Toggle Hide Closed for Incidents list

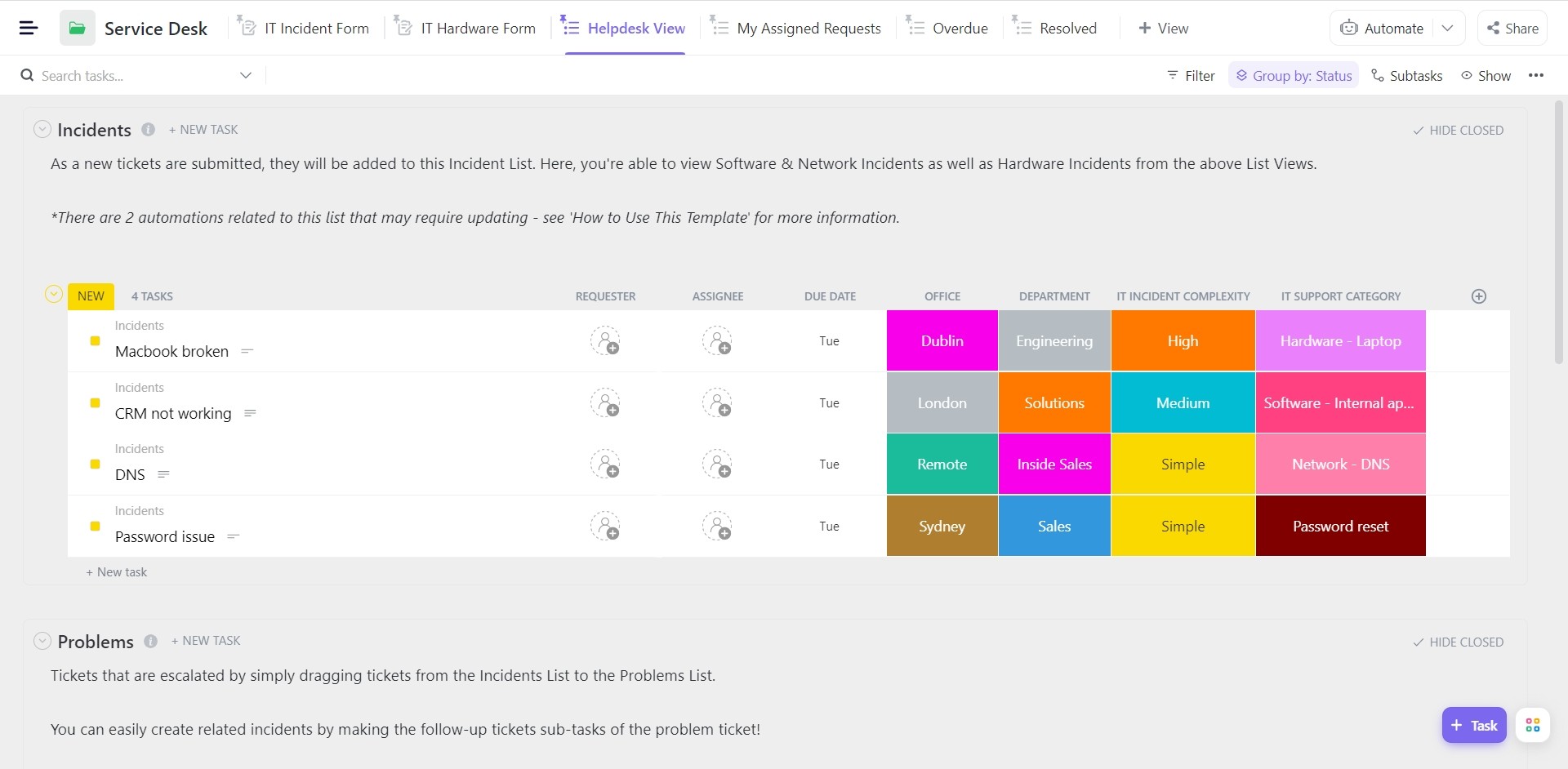point(1459,131)
